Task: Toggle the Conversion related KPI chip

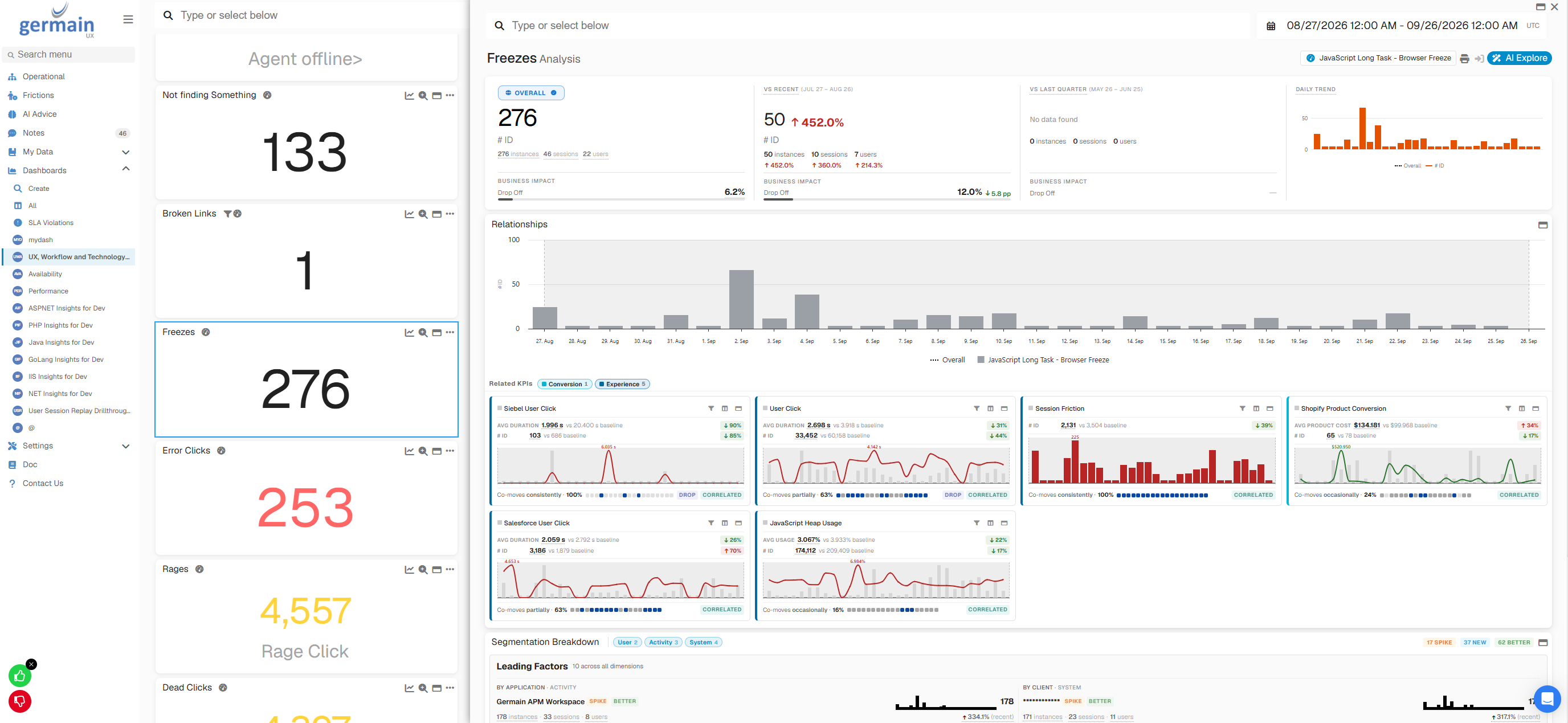Action: point(564,384)
